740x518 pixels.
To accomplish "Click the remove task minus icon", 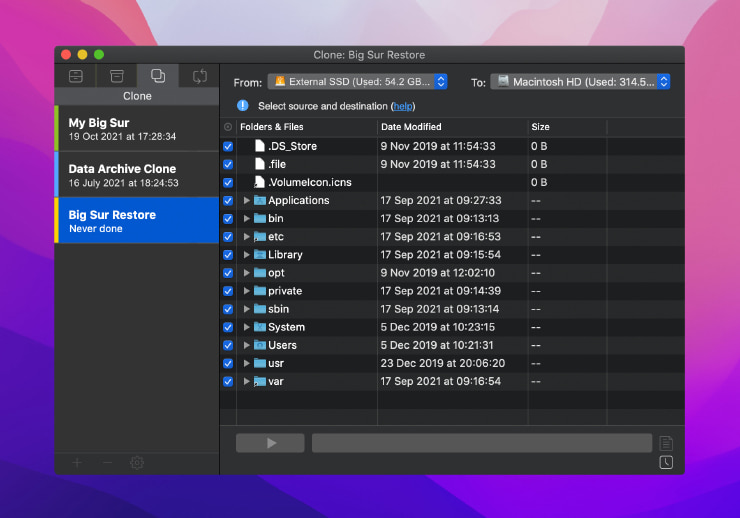I will pos(107,463).
